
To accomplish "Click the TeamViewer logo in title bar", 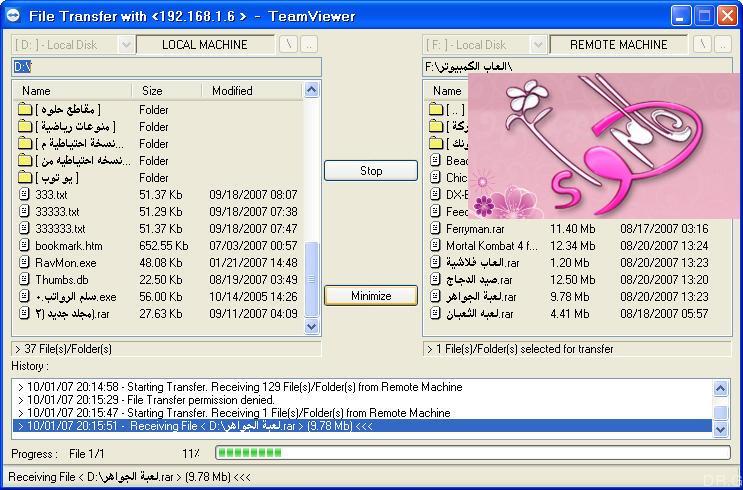I will [13, 16].
